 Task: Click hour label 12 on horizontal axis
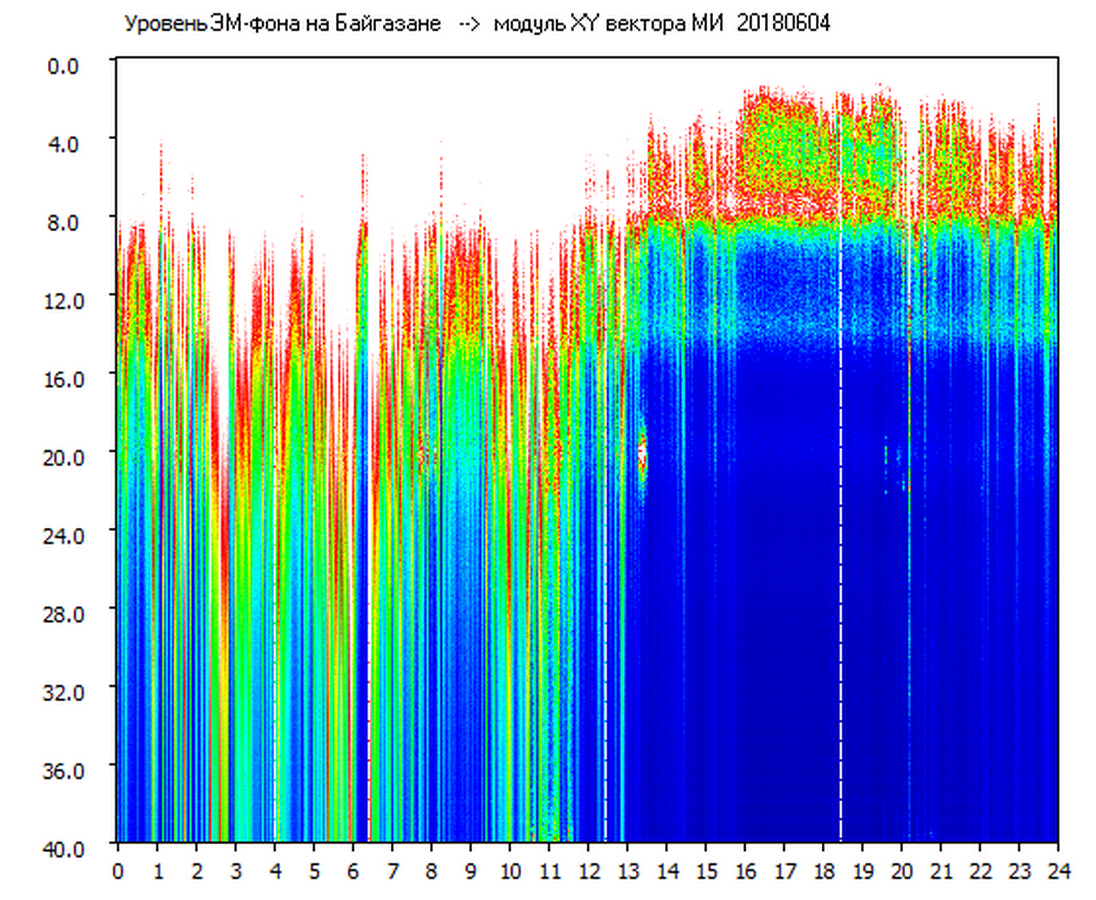click(588, 870)
